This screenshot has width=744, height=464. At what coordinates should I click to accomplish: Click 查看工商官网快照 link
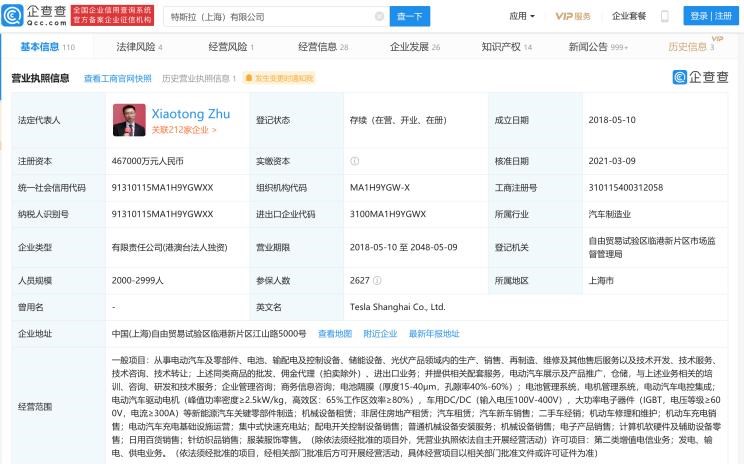click(118, 78)
